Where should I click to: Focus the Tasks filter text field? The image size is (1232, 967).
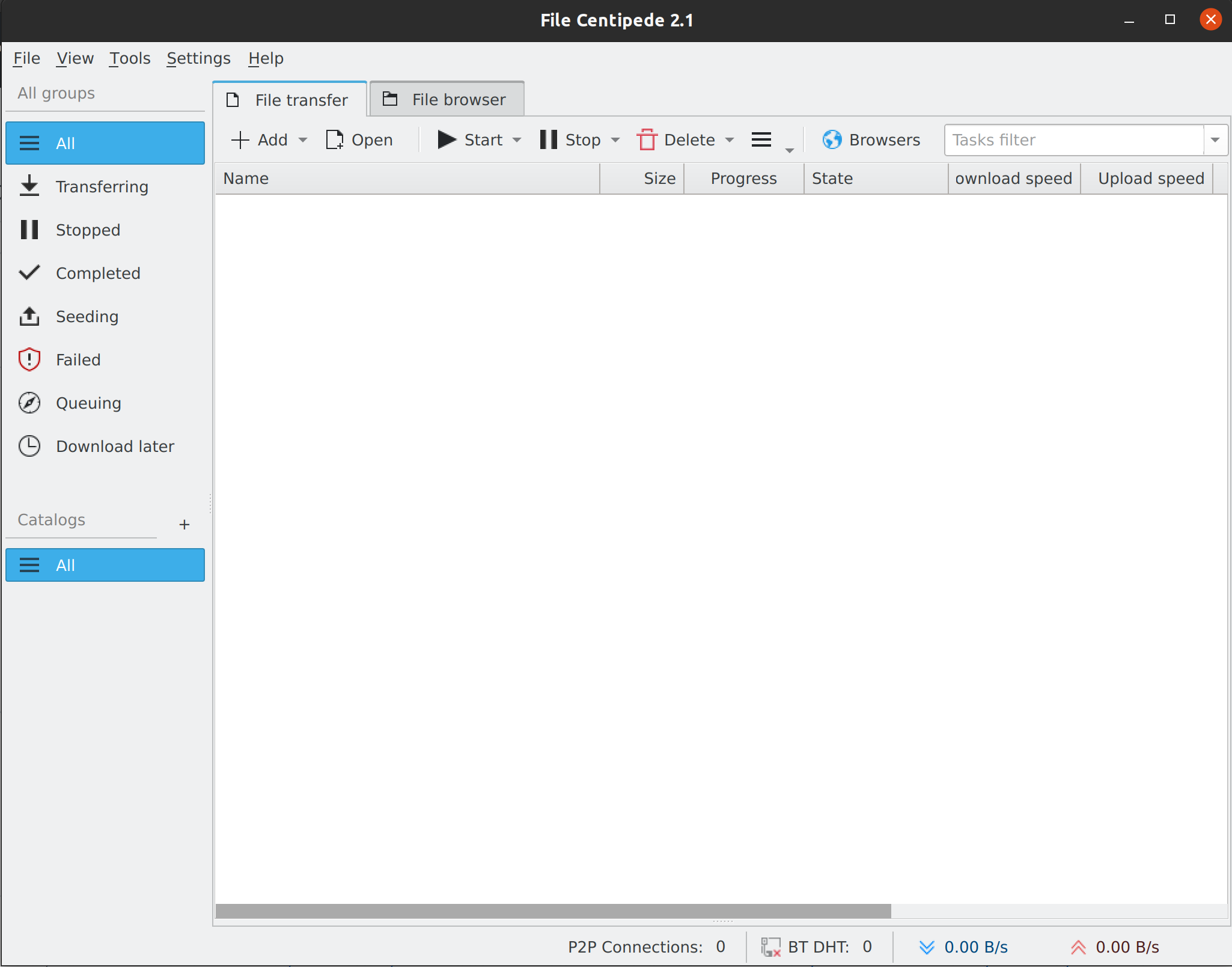[1074, 140]
